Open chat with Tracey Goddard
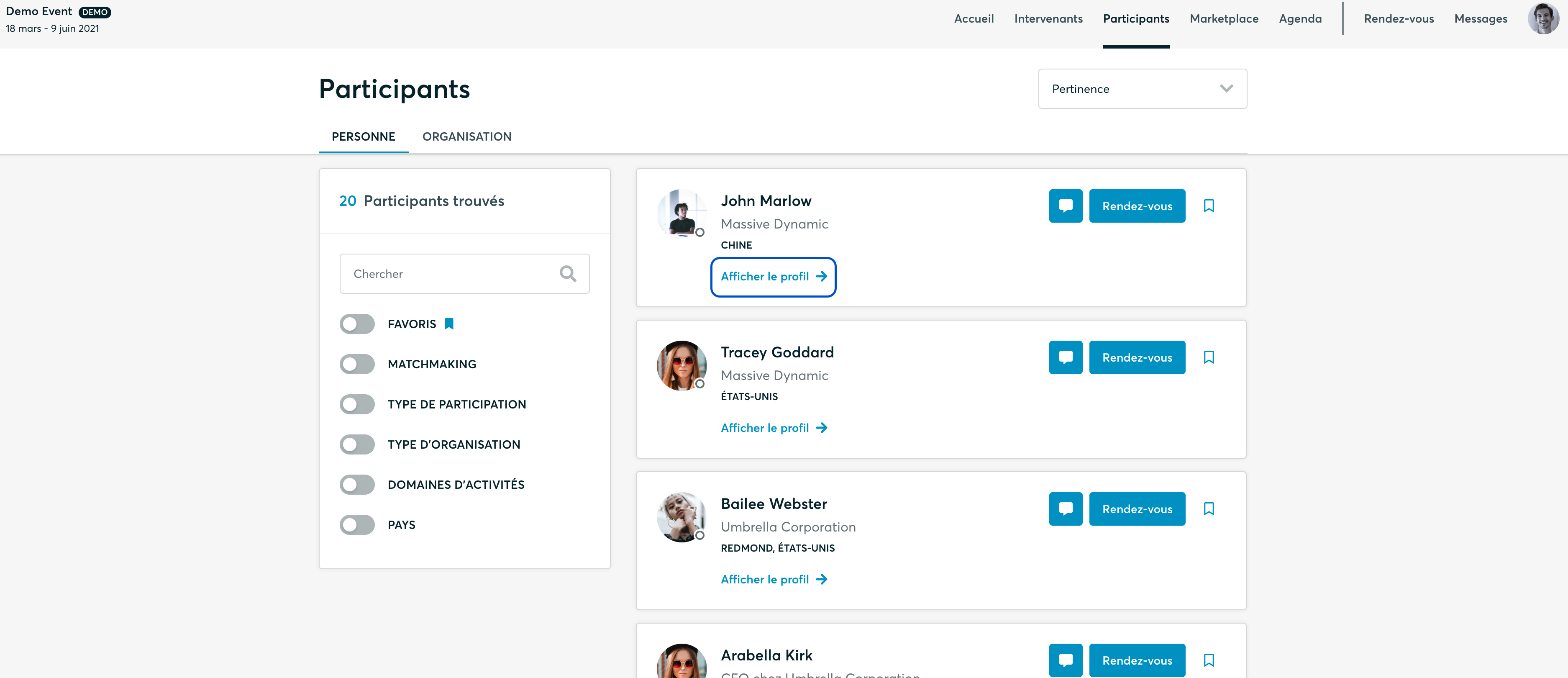This screenshot has width=1568, height=678. point(1065,357)
